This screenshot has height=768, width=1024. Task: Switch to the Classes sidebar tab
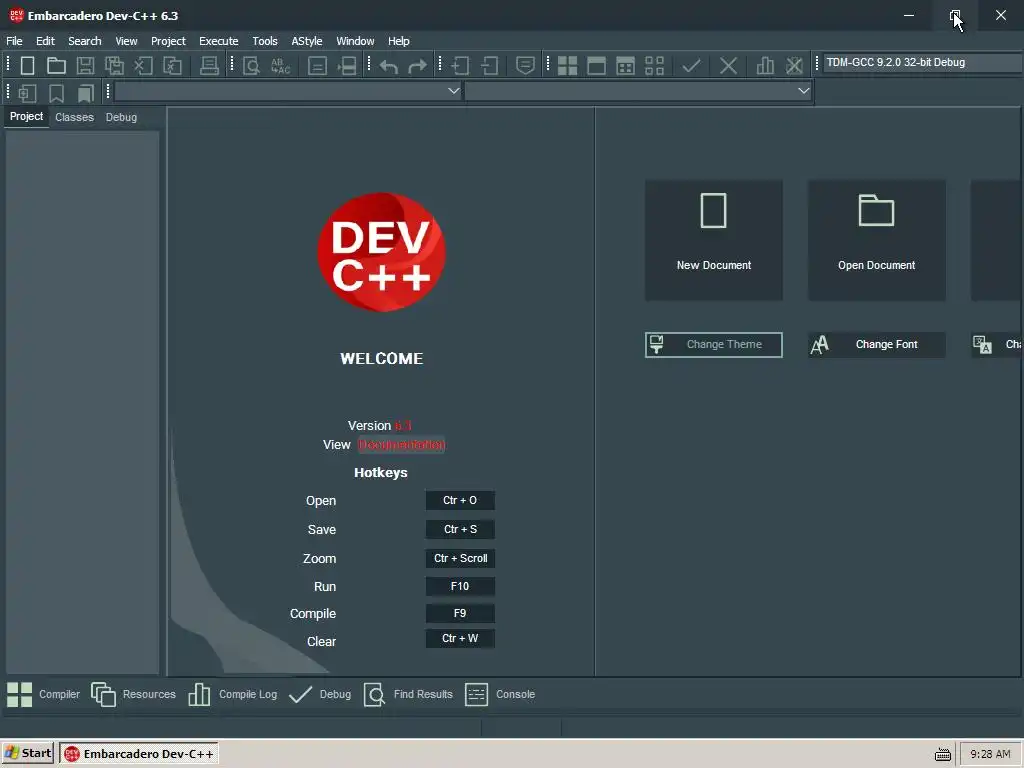74,117
